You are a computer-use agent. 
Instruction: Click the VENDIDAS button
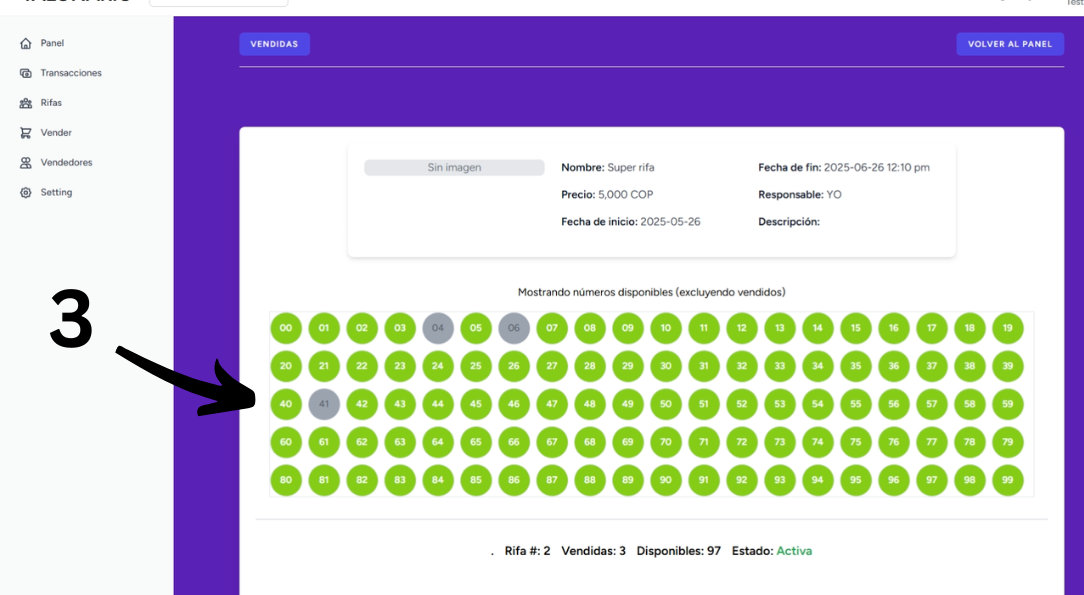pyautogui.click(x=274, y=44)
